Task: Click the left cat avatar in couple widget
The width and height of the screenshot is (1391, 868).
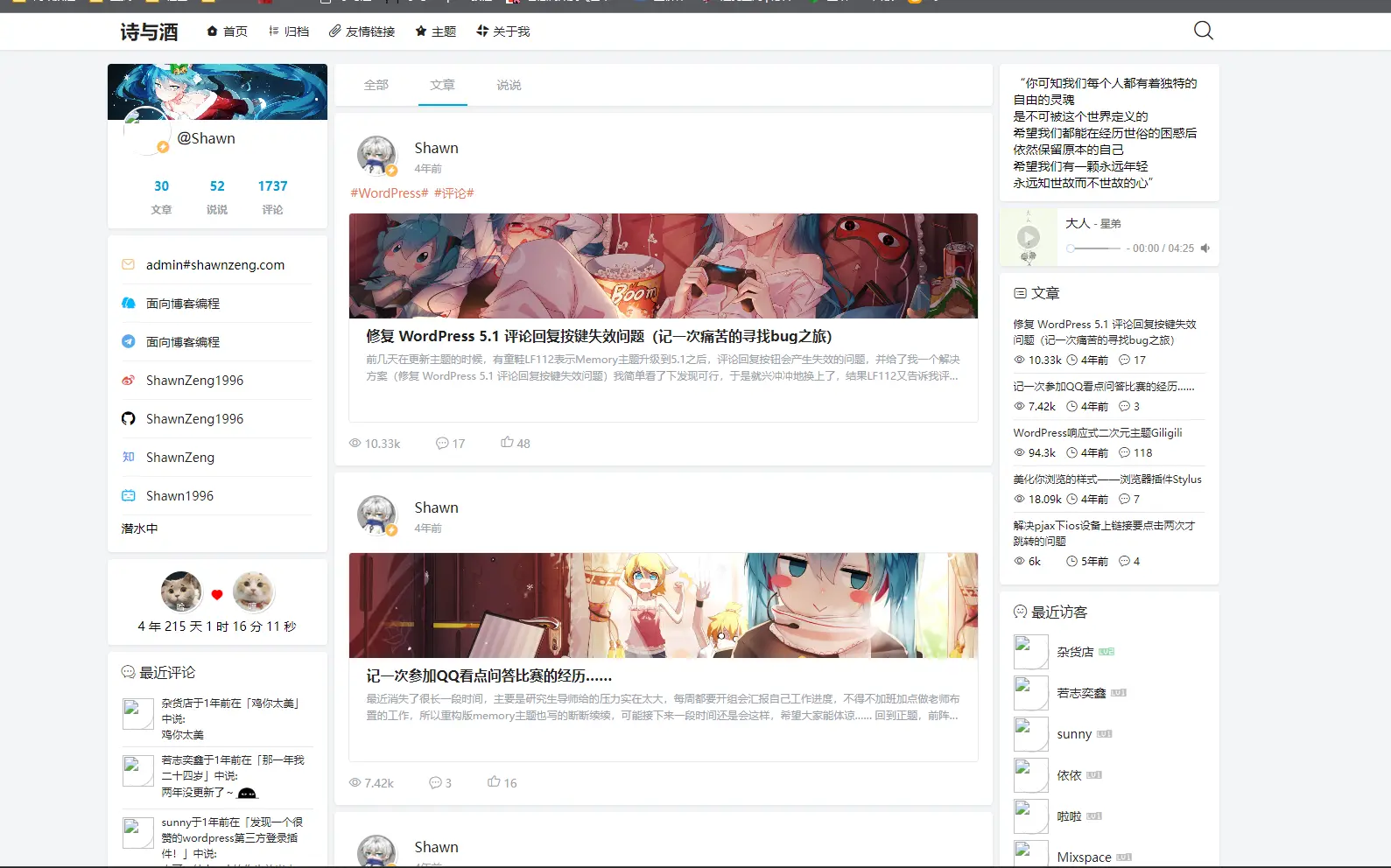Action: [181, 592]
